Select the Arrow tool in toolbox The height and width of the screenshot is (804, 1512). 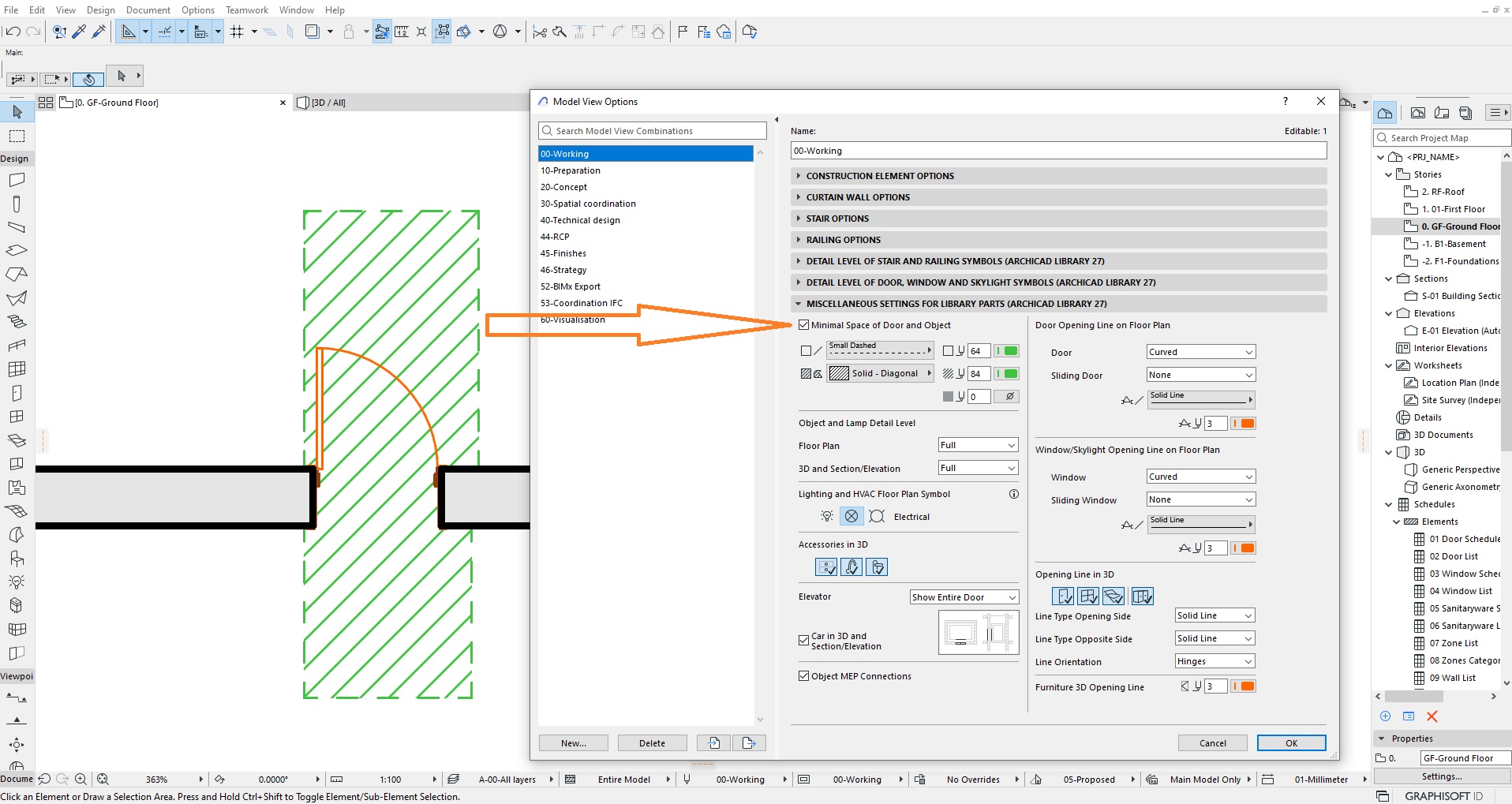coord(17,112)
